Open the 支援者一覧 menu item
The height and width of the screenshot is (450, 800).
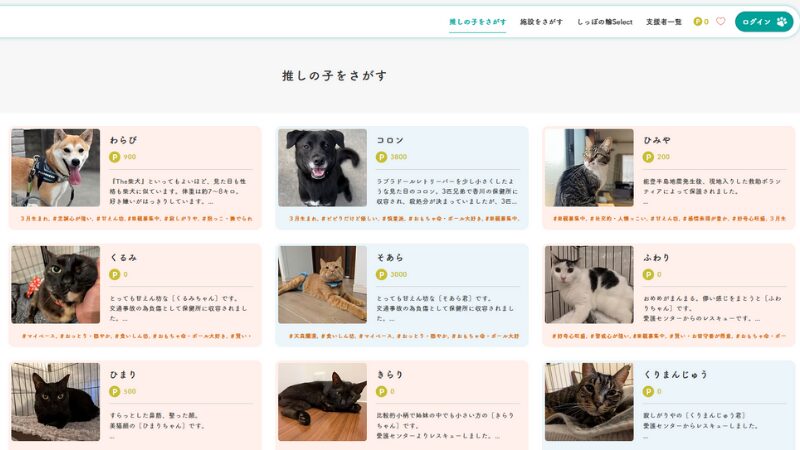click(x=664, y=22)
